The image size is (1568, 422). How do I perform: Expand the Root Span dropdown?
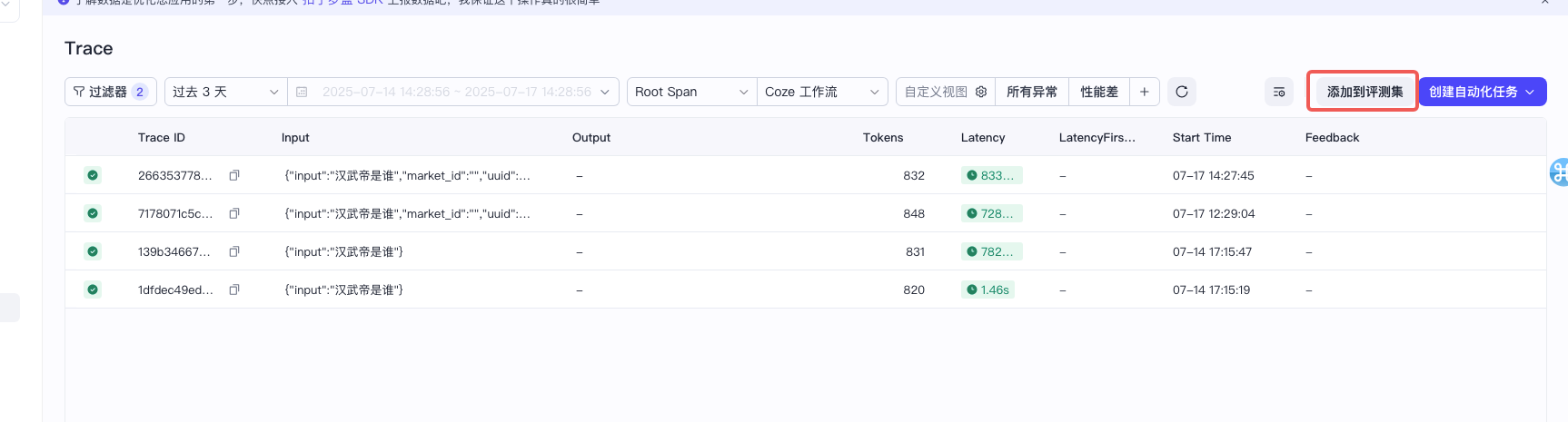click(692, 92)
